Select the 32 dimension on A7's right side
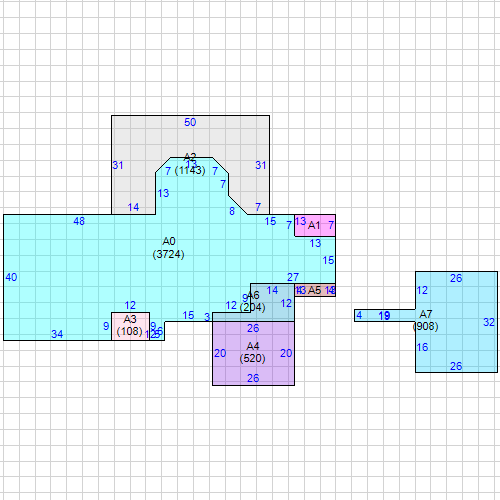 [489, 322]
